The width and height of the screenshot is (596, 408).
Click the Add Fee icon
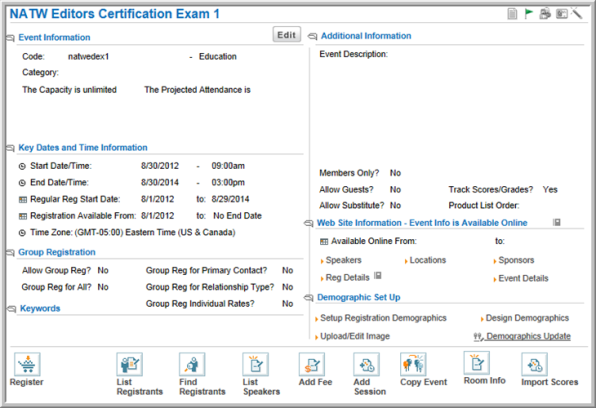tap(312, 364)
